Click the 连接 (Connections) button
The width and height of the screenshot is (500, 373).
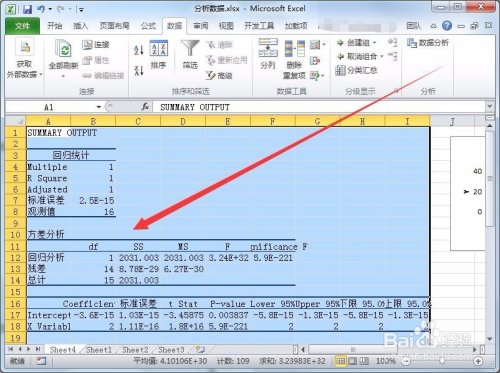coord(96,45)
